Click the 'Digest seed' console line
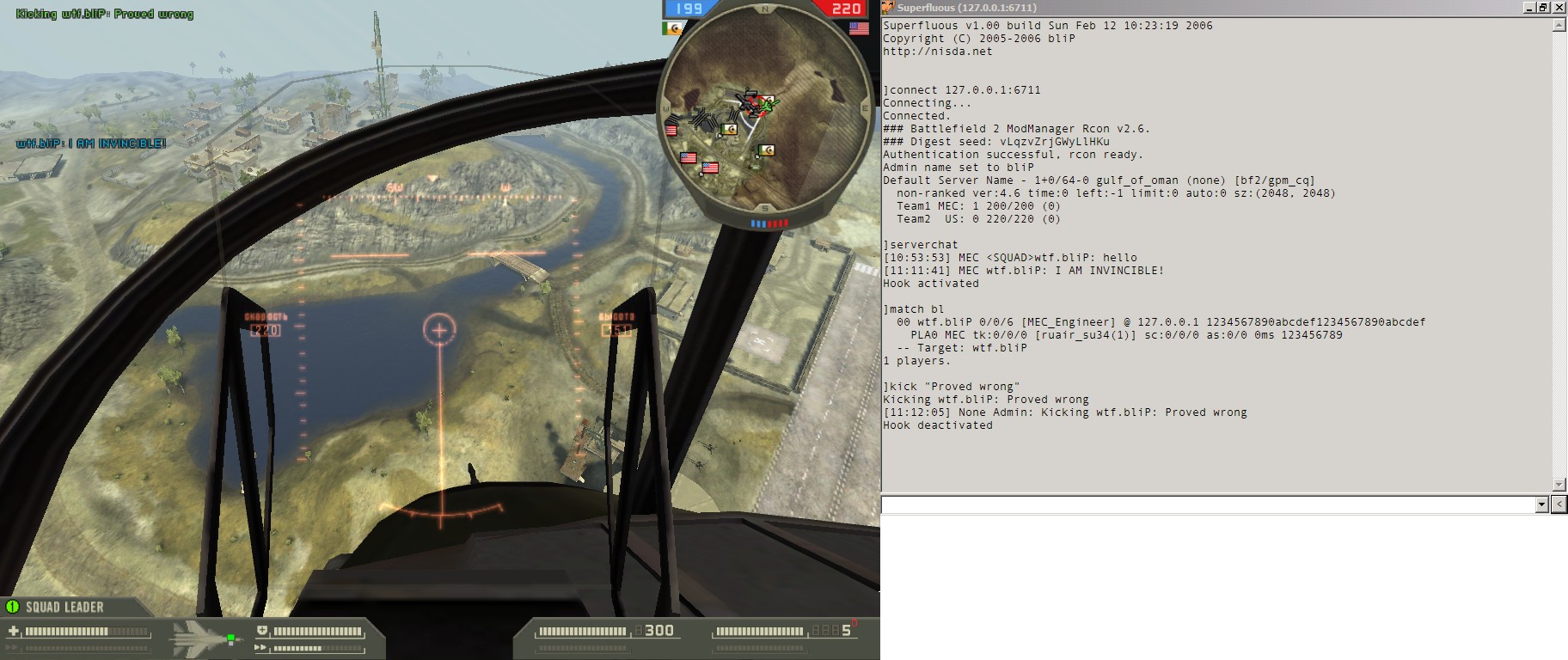 coord(996,142)
